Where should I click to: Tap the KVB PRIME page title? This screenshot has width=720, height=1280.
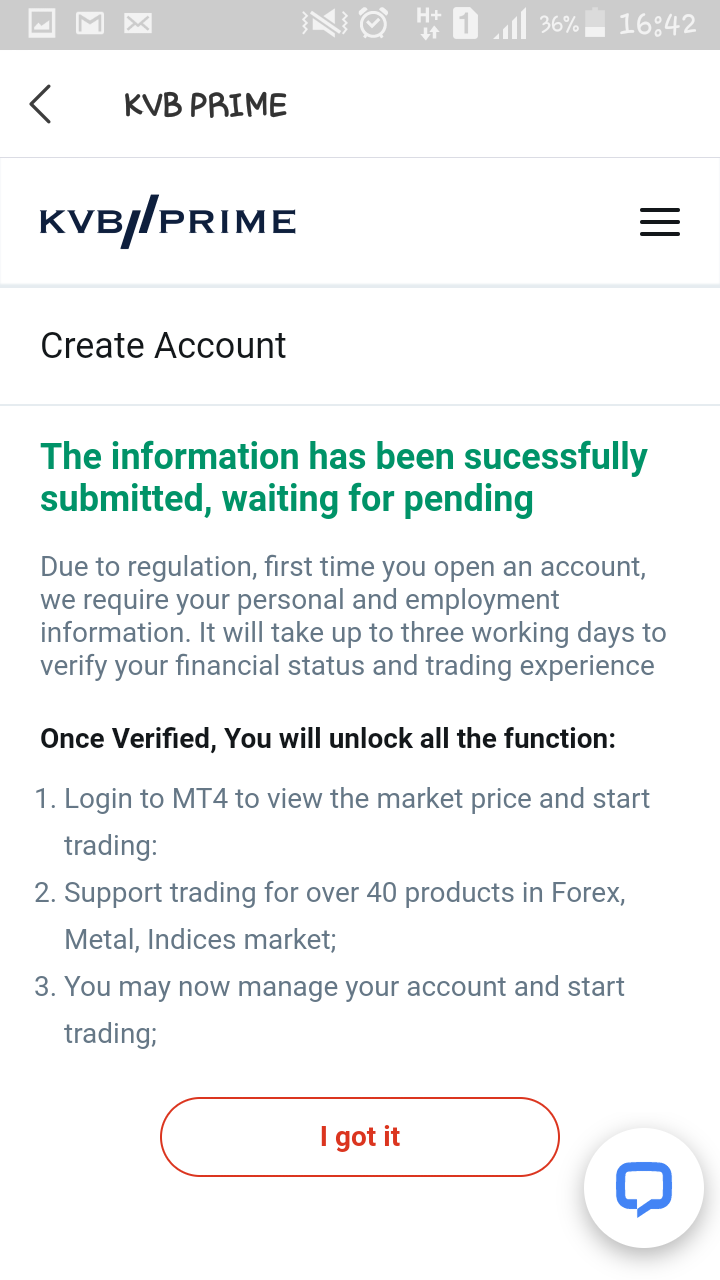tap(205, 105)
